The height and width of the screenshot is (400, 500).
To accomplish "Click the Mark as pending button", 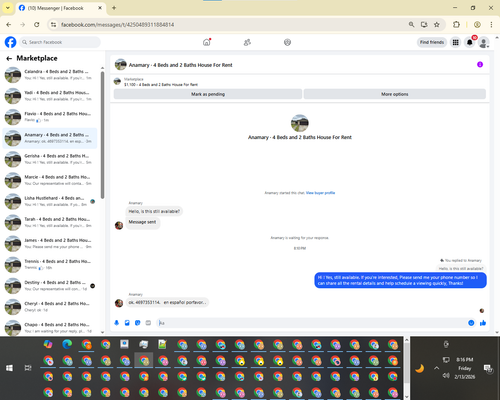I will coord(208,94).
